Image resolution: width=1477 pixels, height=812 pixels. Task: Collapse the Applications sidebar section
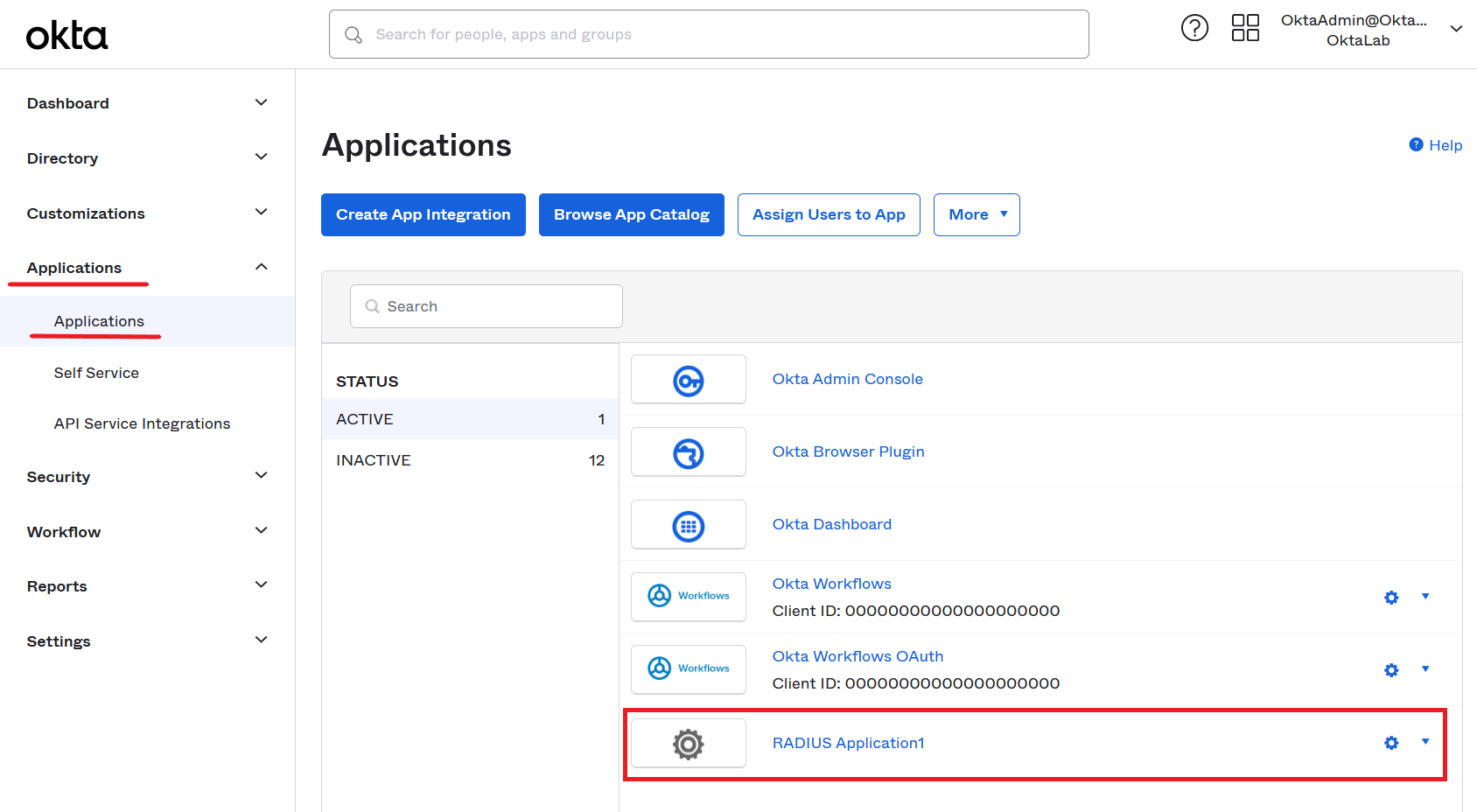(261, 267)
